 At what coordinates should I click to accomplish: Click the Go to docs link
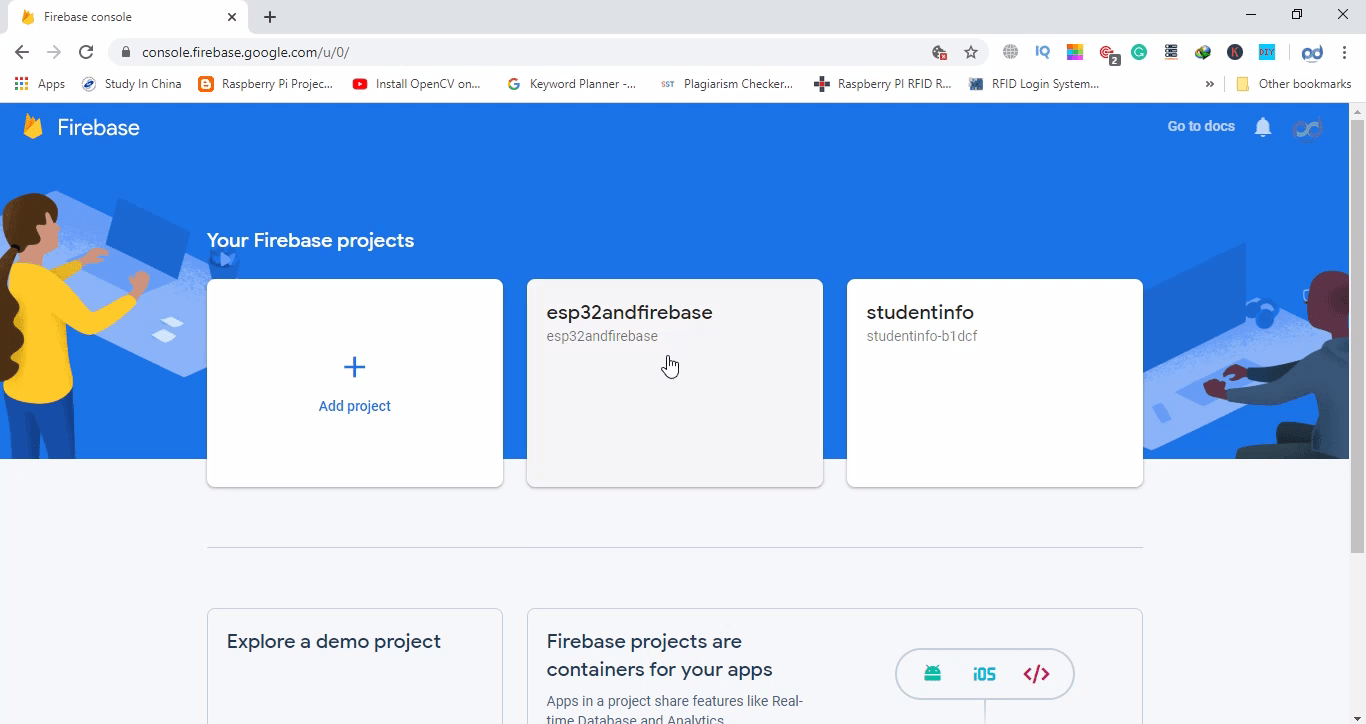pyautogui.click(x=1201, y=126)
